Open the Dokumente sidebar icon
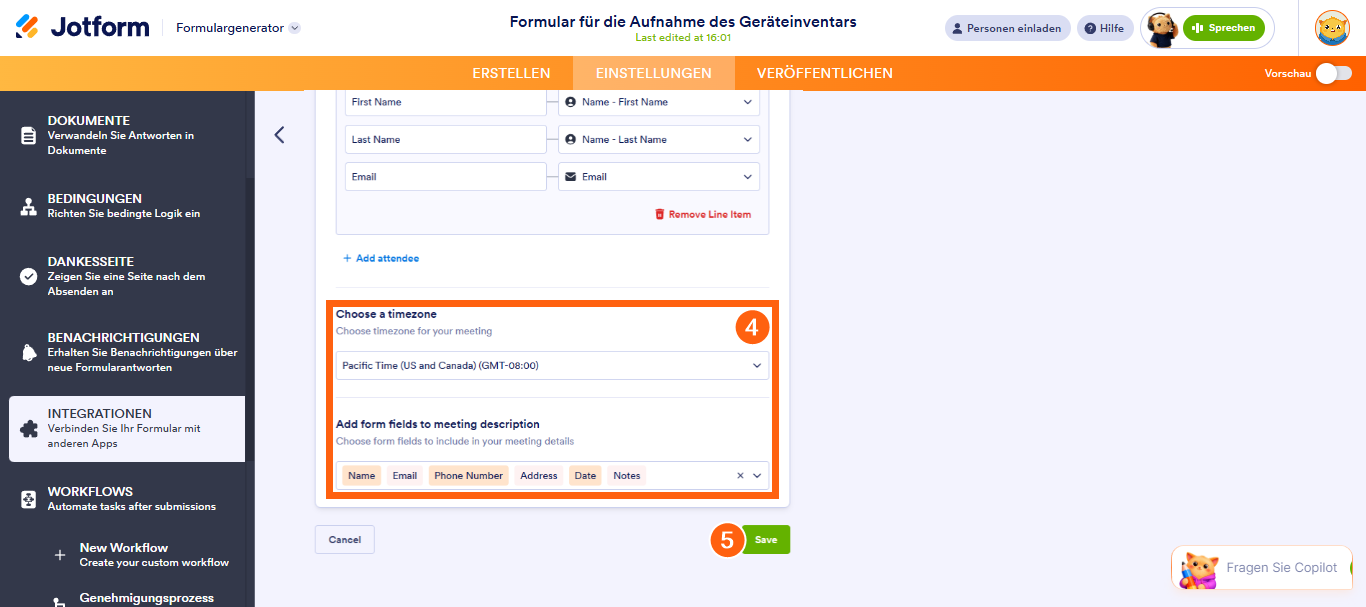The image size is (1366, 607). point(29,135)
